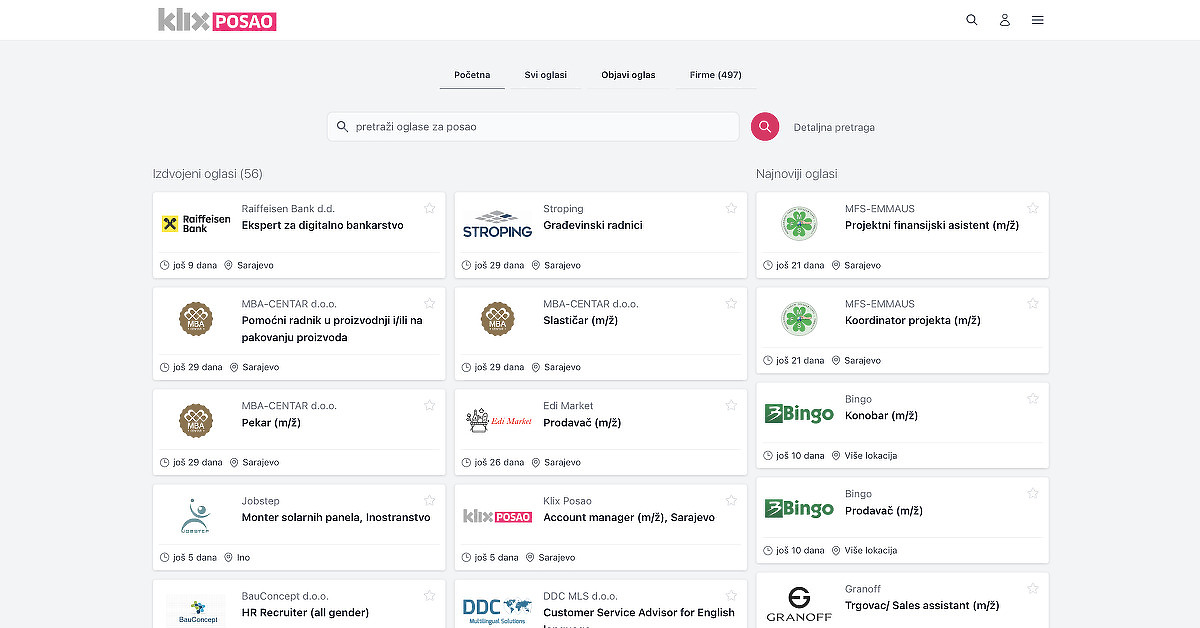This screenshot has width=1200, height=628.
Task: Toggle favorite star on Projektni finansijski asistent
Action: point(1033,208)
